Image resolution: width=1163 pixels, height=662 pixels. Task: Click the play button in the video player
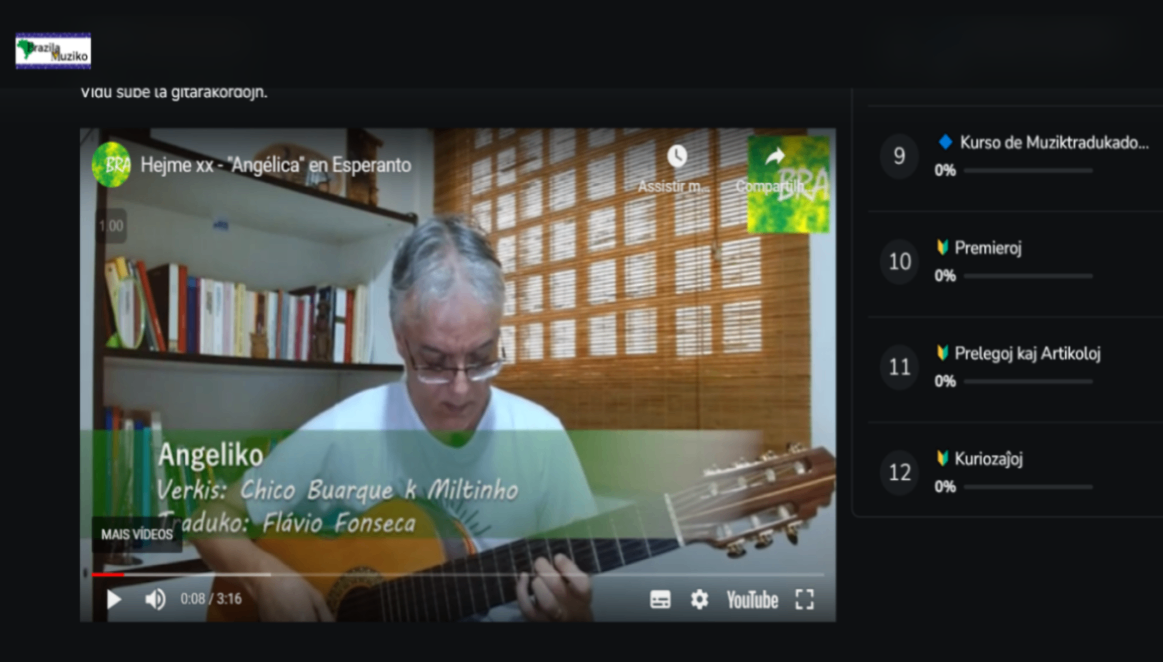114,599
